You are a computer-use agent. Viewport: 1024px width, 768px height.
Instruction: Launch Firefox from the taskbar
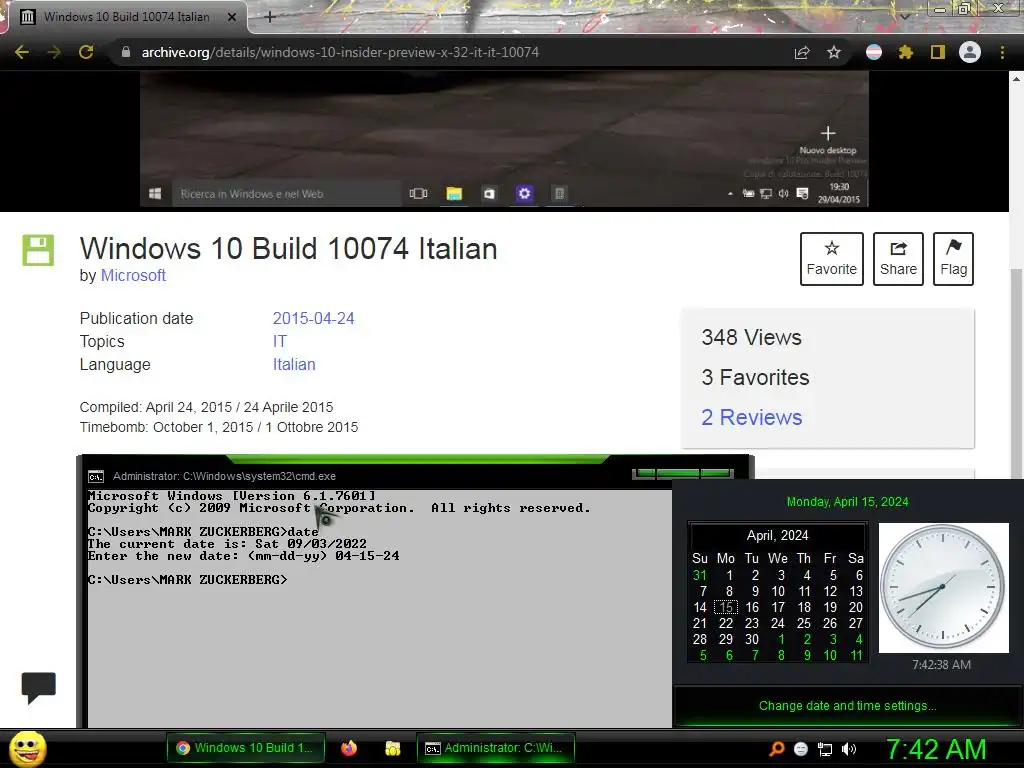pos(349,748)
